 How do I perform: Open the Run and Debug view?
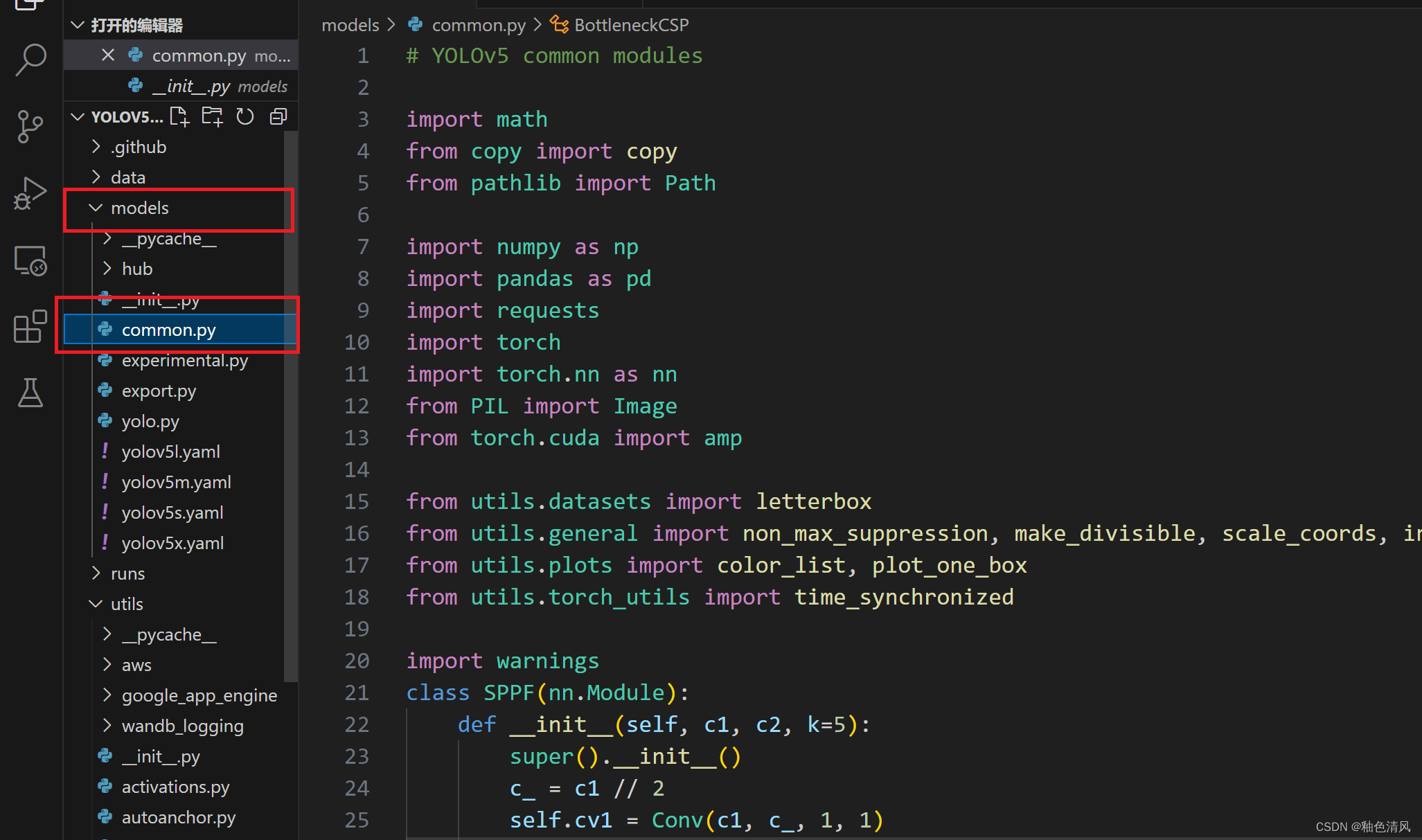tap(30, 193)
